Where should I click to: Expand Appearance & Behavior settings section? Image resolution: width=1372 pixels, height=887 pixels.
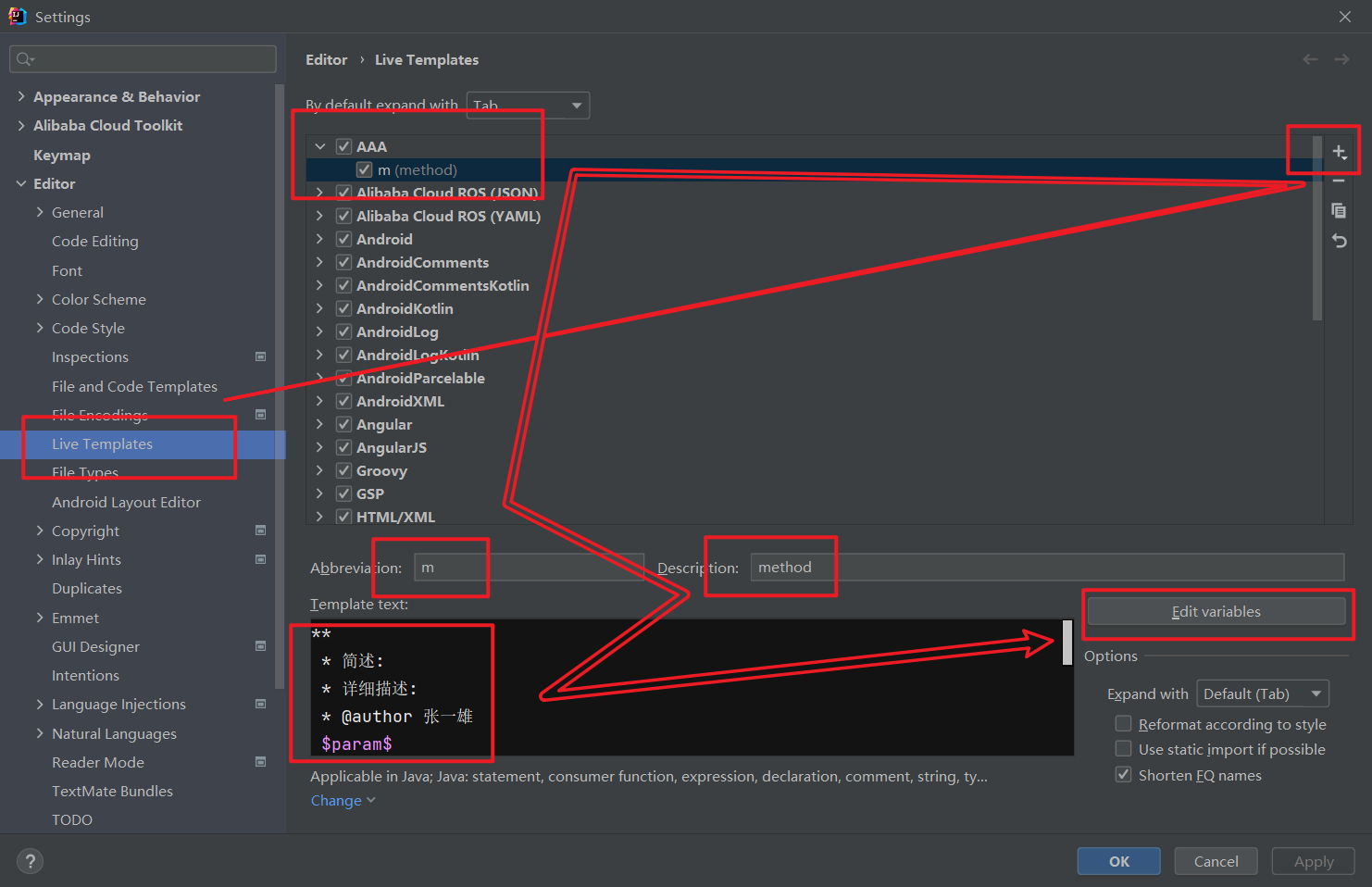point(21,96)
